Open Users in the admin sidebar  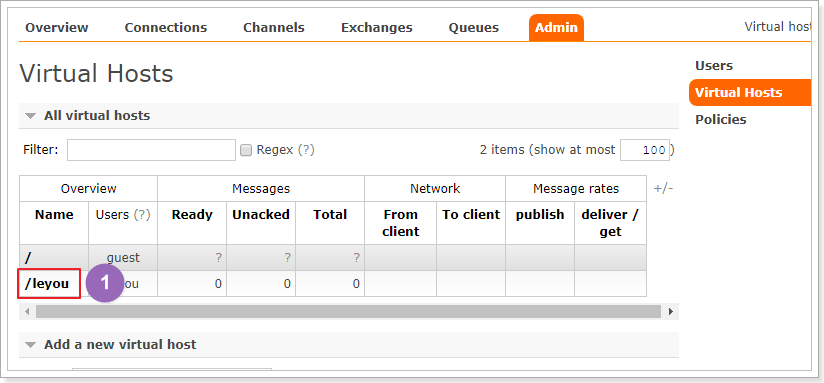(714, 66)
